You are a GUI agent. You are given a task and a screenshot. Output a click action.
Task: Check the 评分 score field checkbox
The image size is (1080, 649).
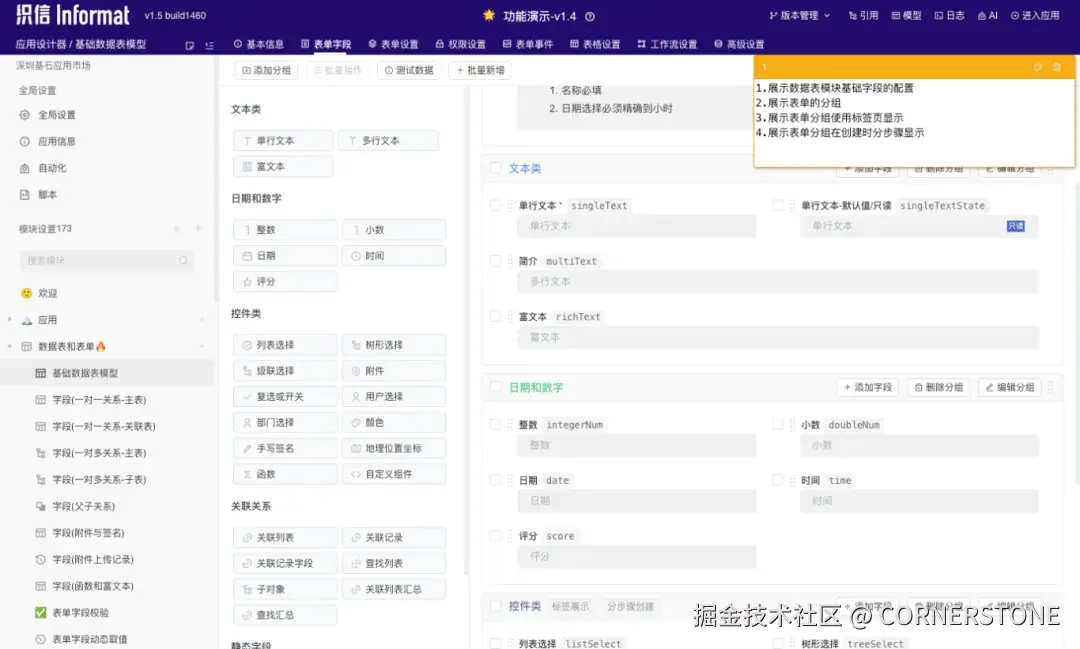[x=495, y=535]
